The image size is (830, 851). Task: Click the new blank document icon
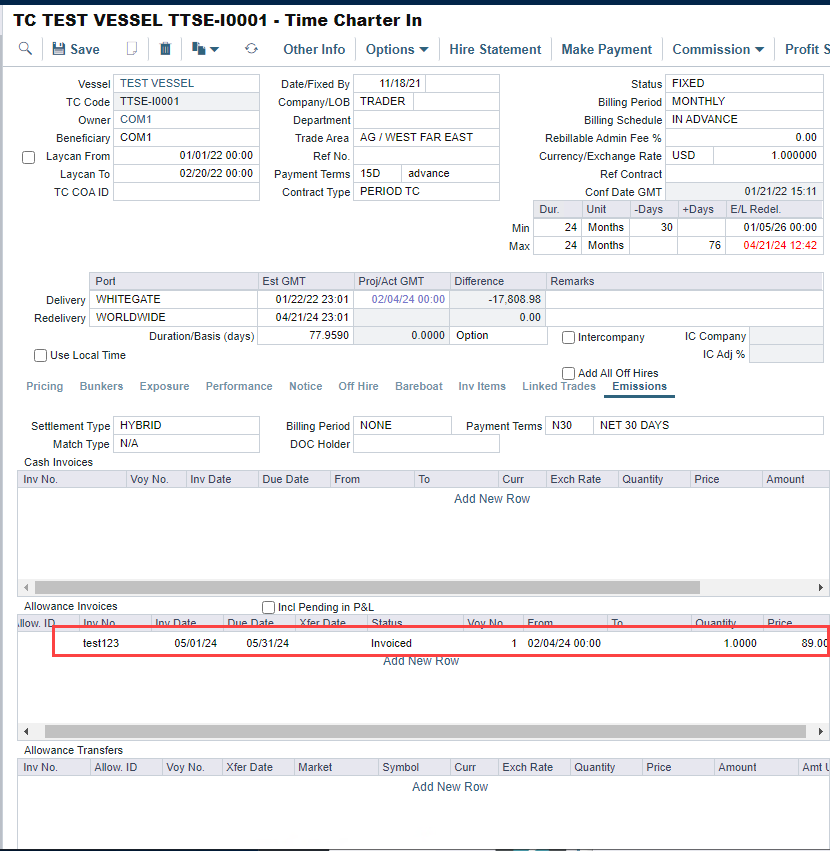coord(131,49)
